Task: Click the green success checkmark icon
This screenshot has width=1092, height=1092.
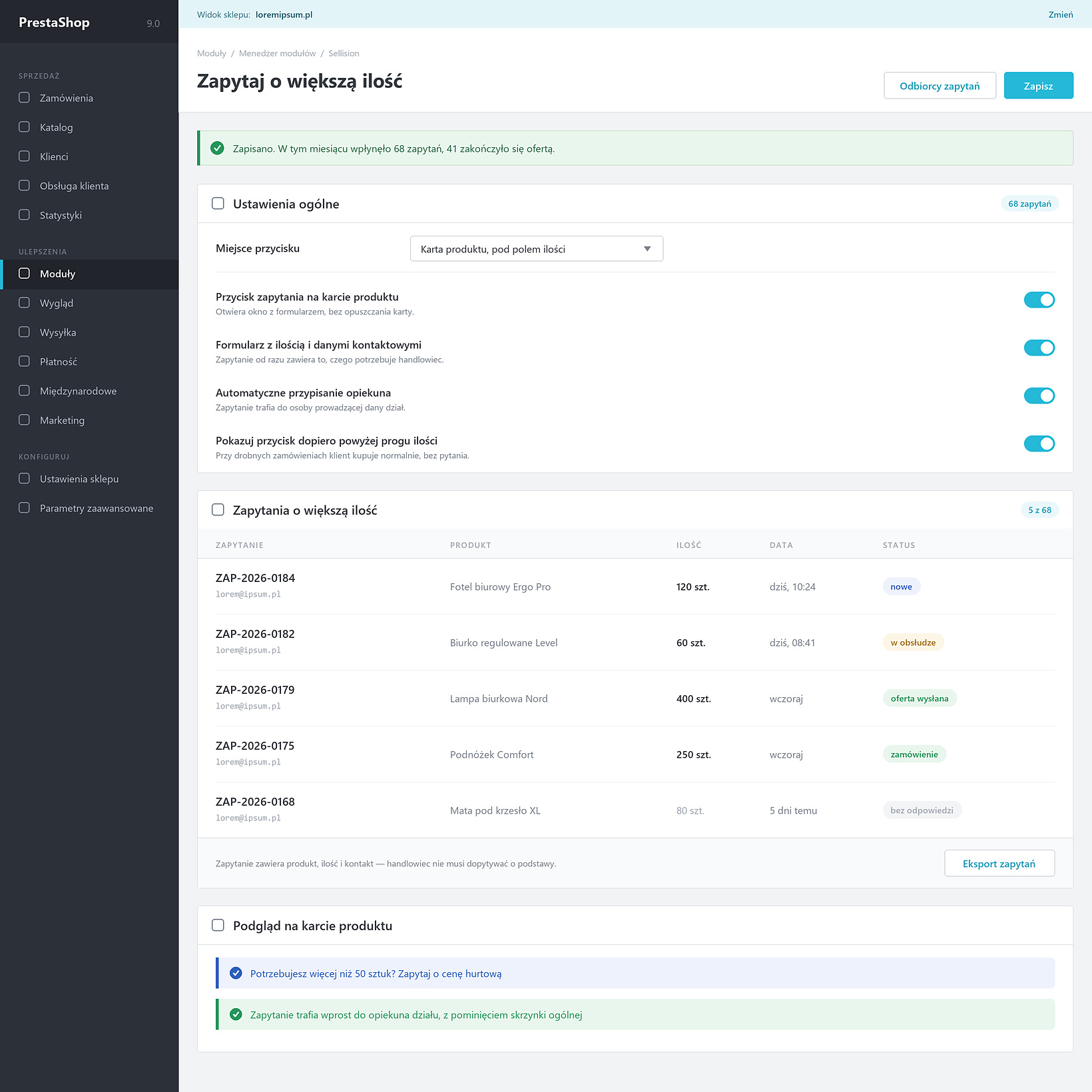Action: (217, 148)
